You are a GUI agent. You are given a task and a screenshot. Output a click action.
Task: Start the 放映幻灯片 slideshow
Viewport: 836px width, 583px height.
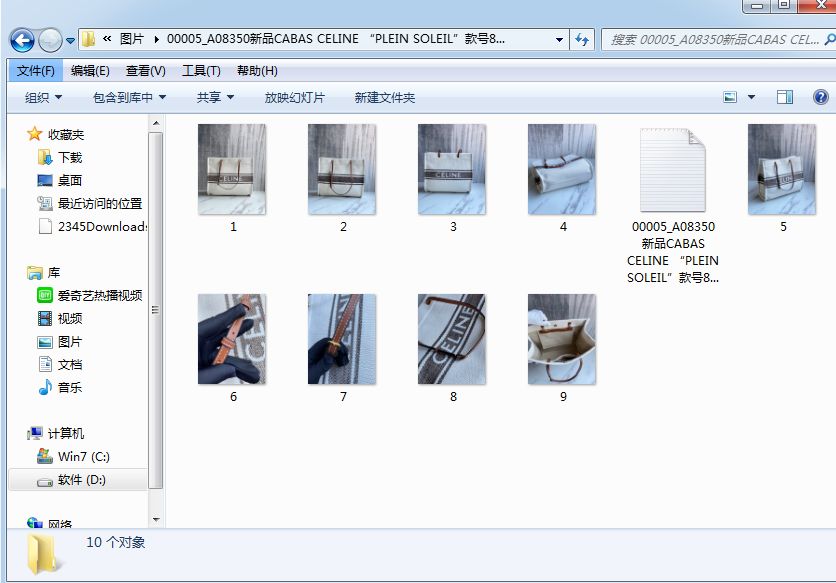point(294,98)
